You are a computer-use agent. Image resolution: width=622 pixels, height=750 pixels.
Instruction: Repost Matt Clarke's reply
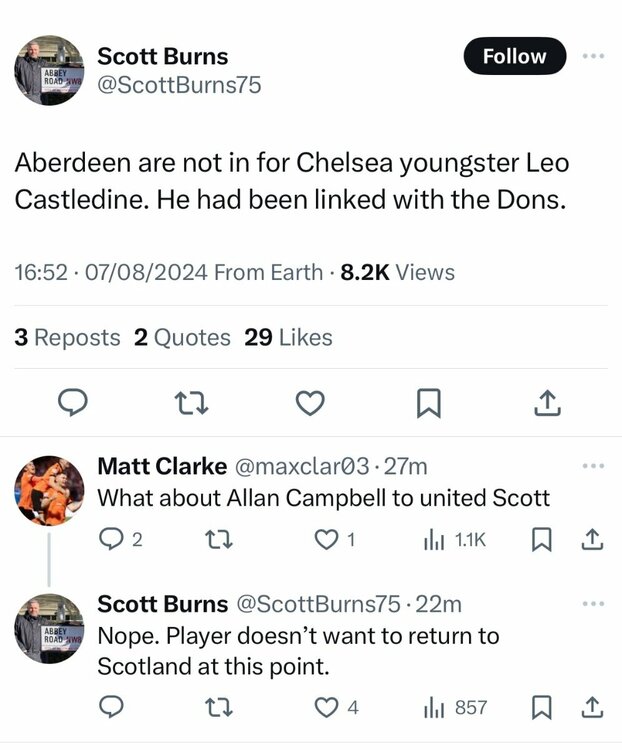pyautogui.click(x=212, y=540)
